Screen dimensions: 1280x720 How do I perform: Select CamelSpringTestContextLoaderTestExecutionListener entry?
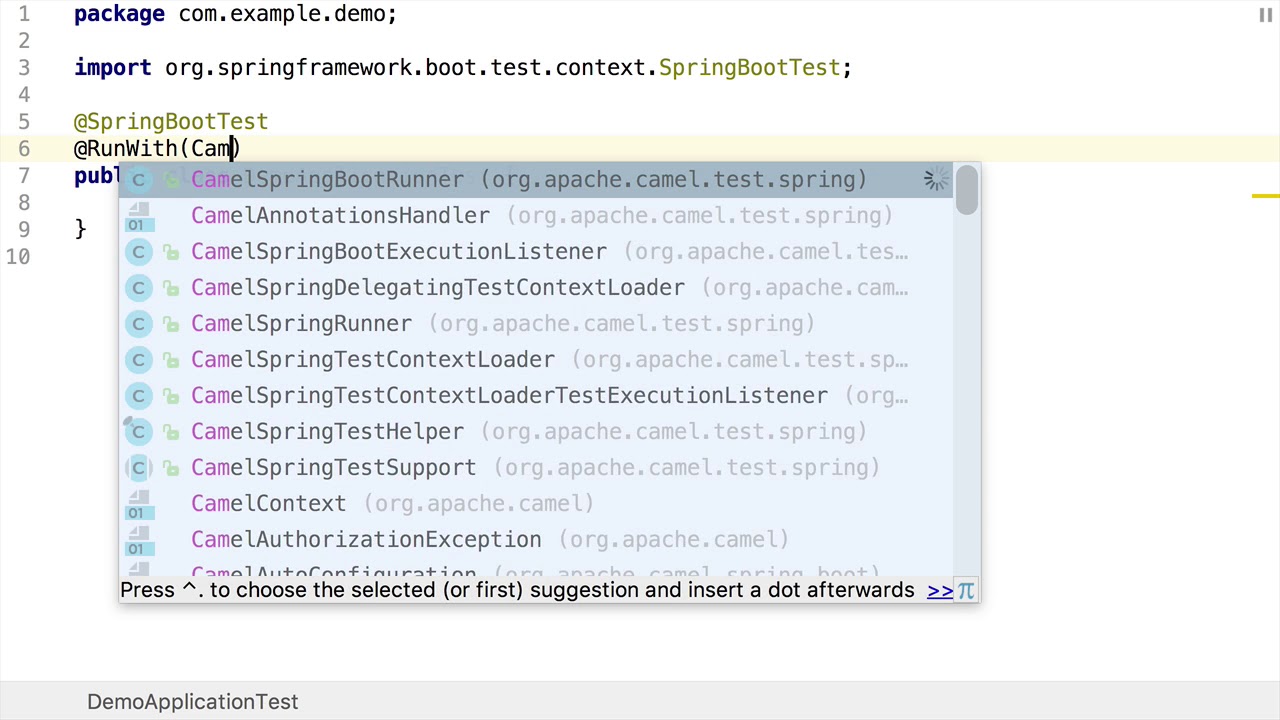(536, 396)
